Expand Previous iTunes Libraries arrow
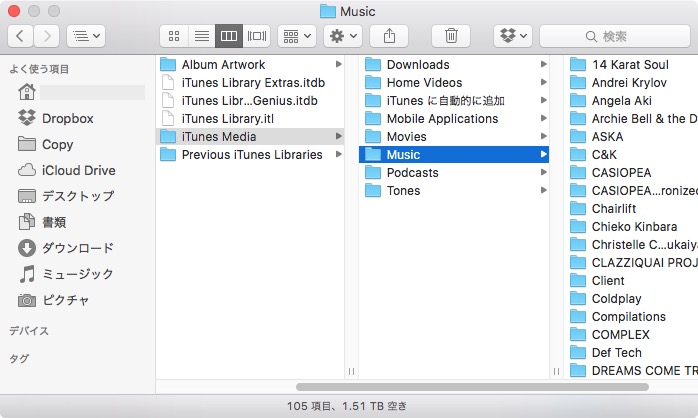Viewport: 698px width, 418px height. [x=339, y=154]
